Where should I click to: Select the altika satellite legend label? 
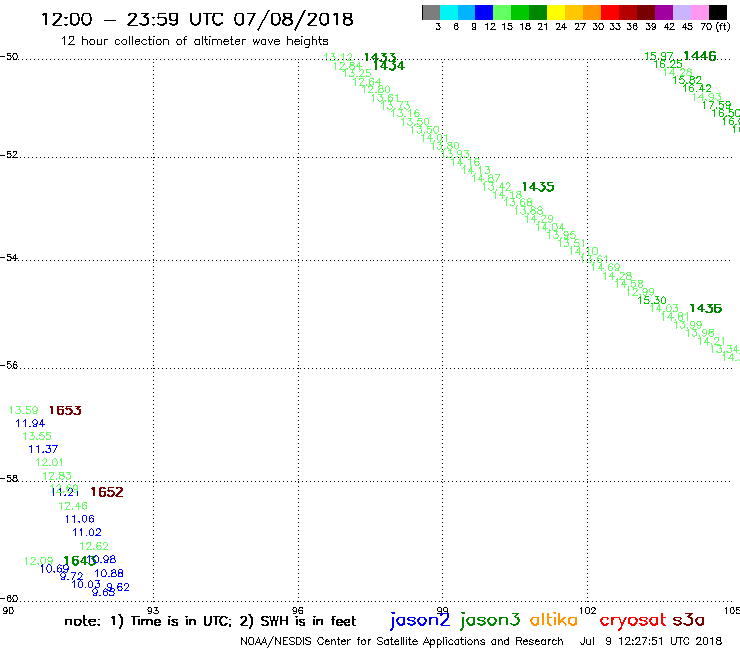(x=554, y=620)
